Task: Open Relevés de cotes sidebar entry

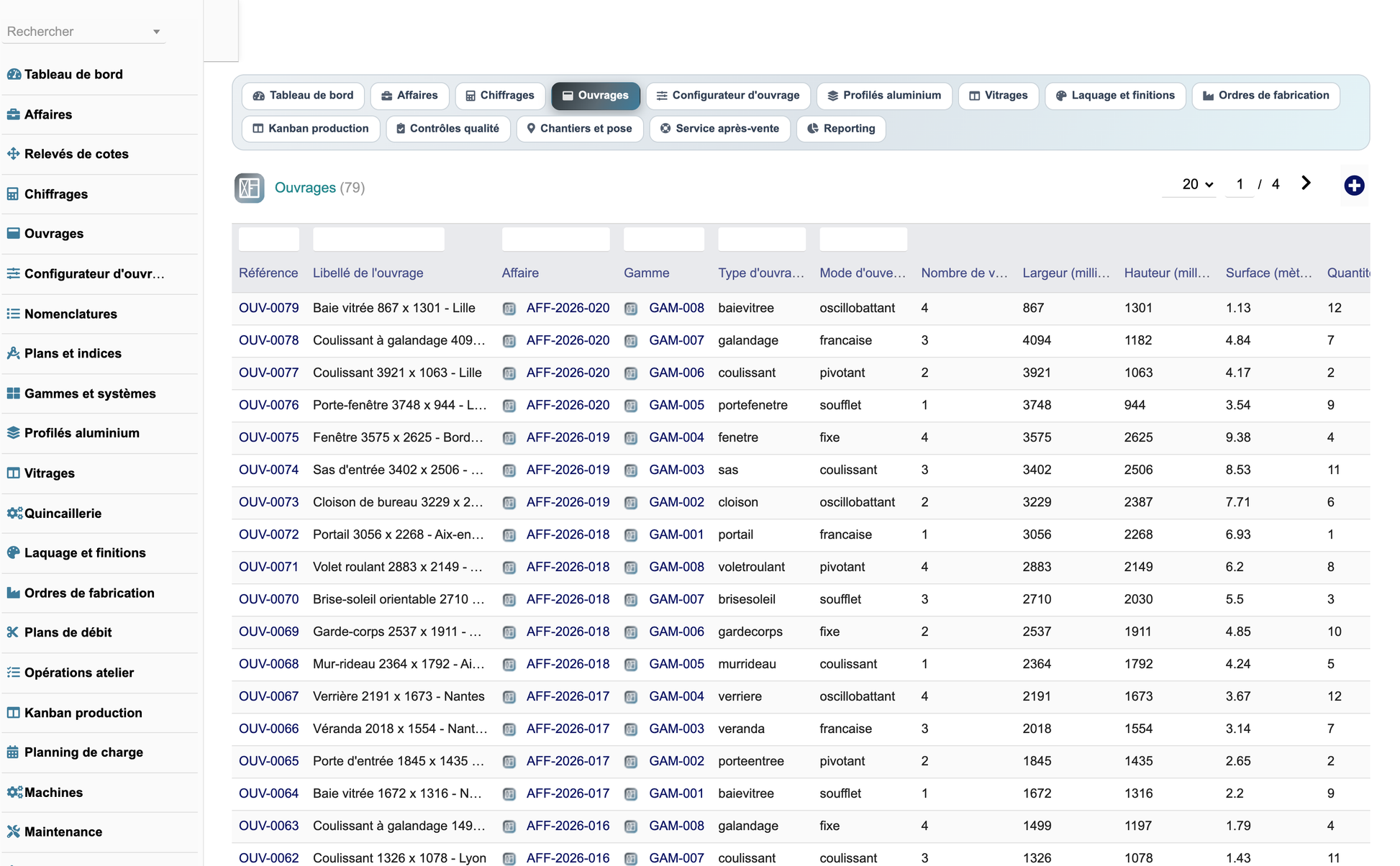Action: tap(76, 154)
